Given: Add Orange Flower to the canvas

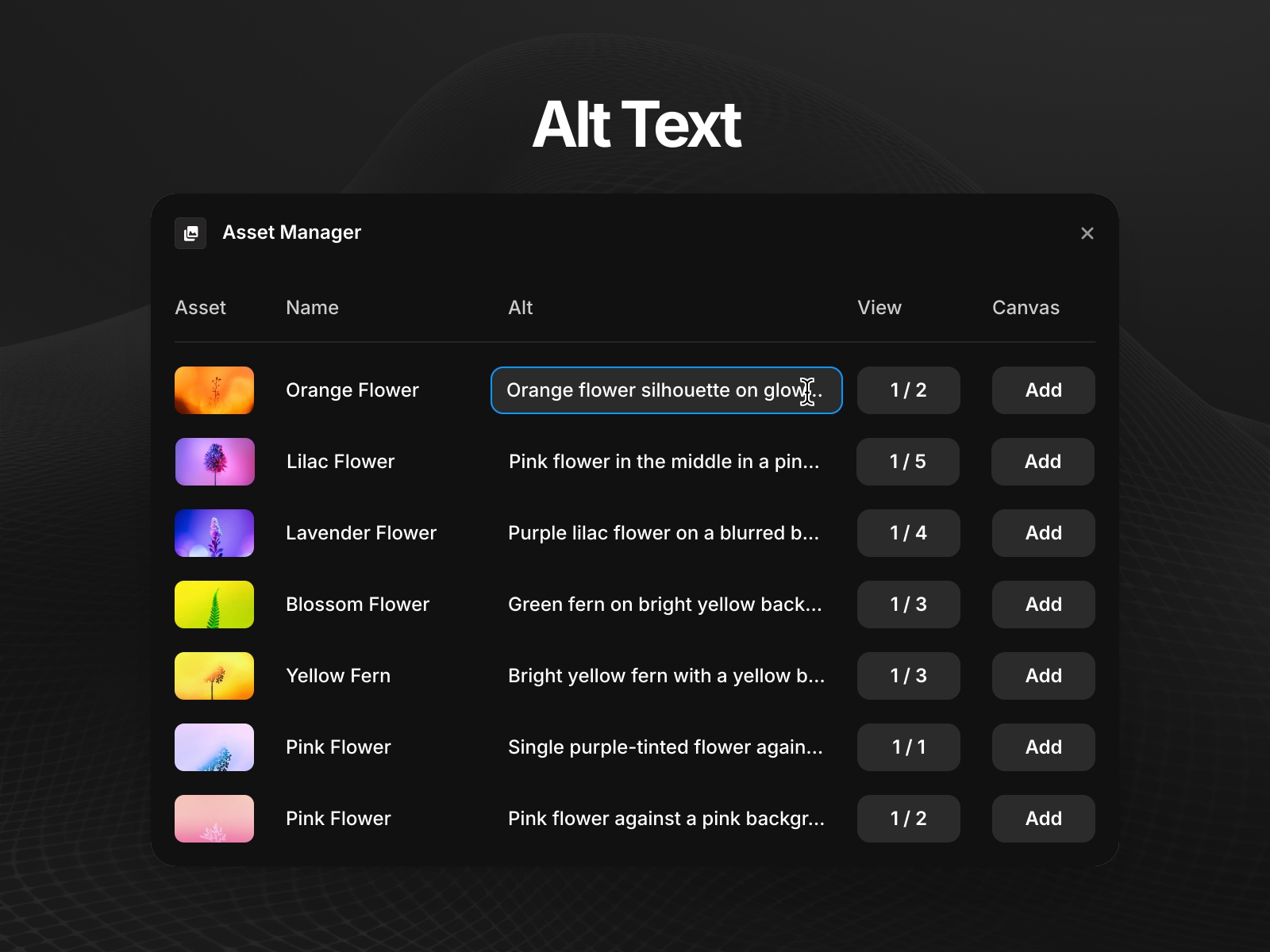Looking at the screenshot, I should tap(1043, 390).
